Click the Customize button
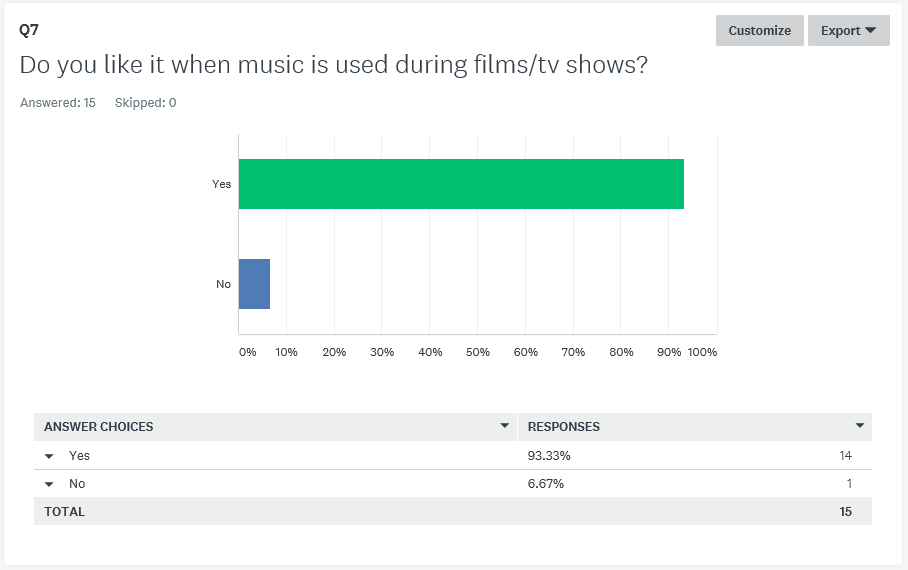Image resolution: width=908 pixels, height=570 pixels. 759,31
